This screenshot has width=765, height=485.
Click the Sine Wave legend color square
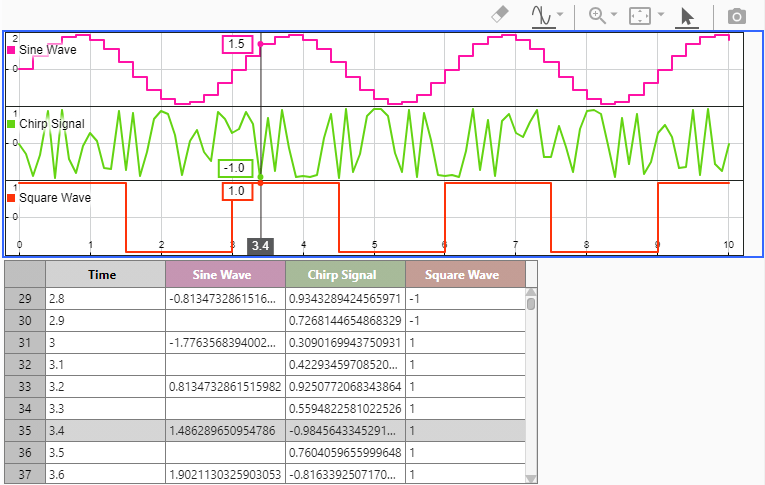click(11, 49)
